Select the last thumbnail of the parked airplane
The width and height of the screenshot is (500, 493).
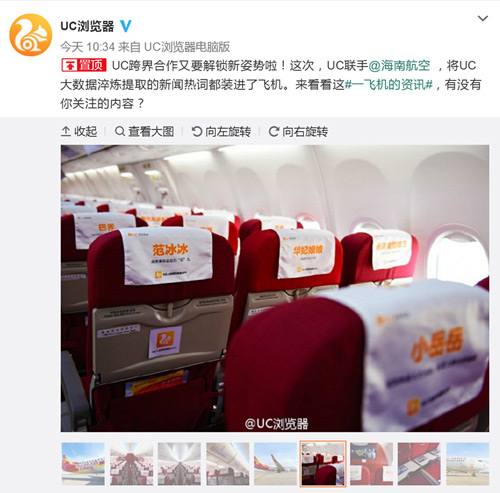[x=467, y=464]
